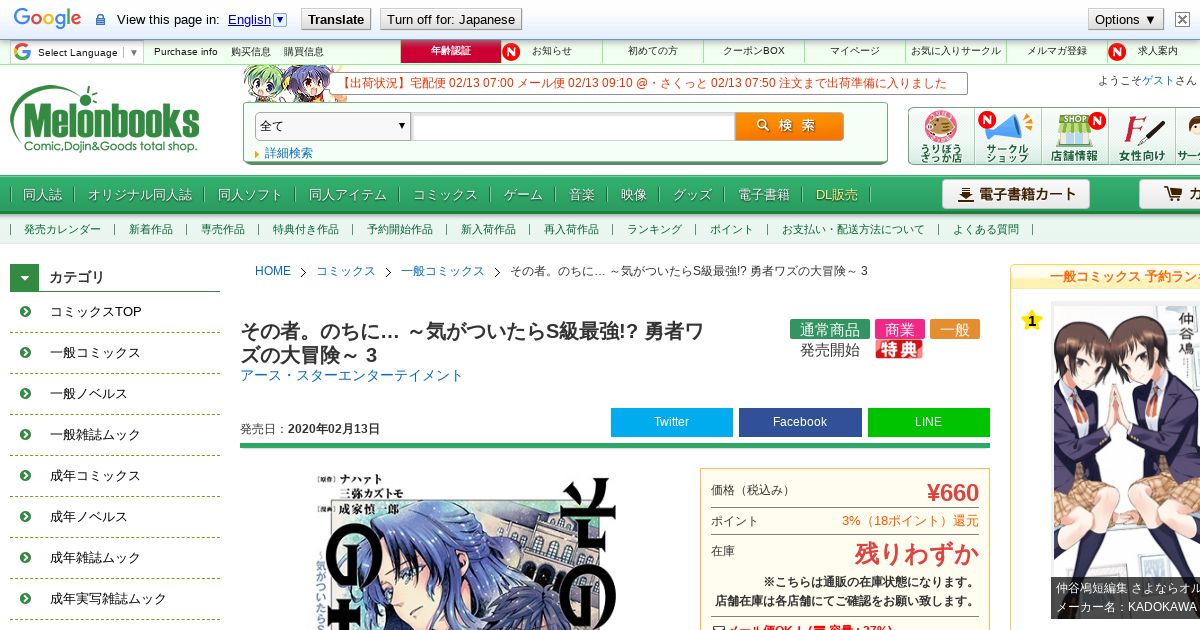Open クーポンBOX link

coord(754,51)
